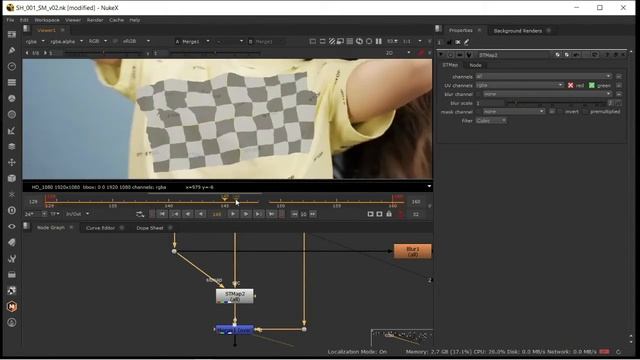Click the STMap2 node name field
This screenshot has width=640, height=360.
(x=513, y=55)
